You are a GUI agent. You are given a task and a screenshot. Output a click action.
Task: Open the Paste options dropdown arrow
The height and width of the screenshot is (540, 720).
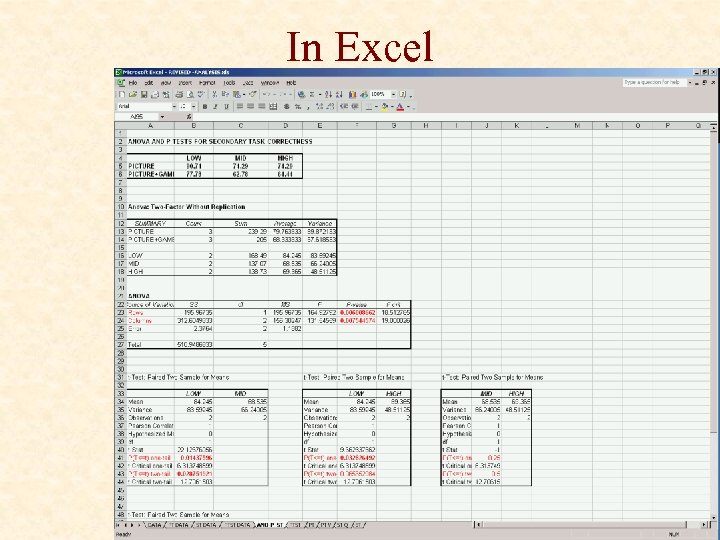(244, 94)
